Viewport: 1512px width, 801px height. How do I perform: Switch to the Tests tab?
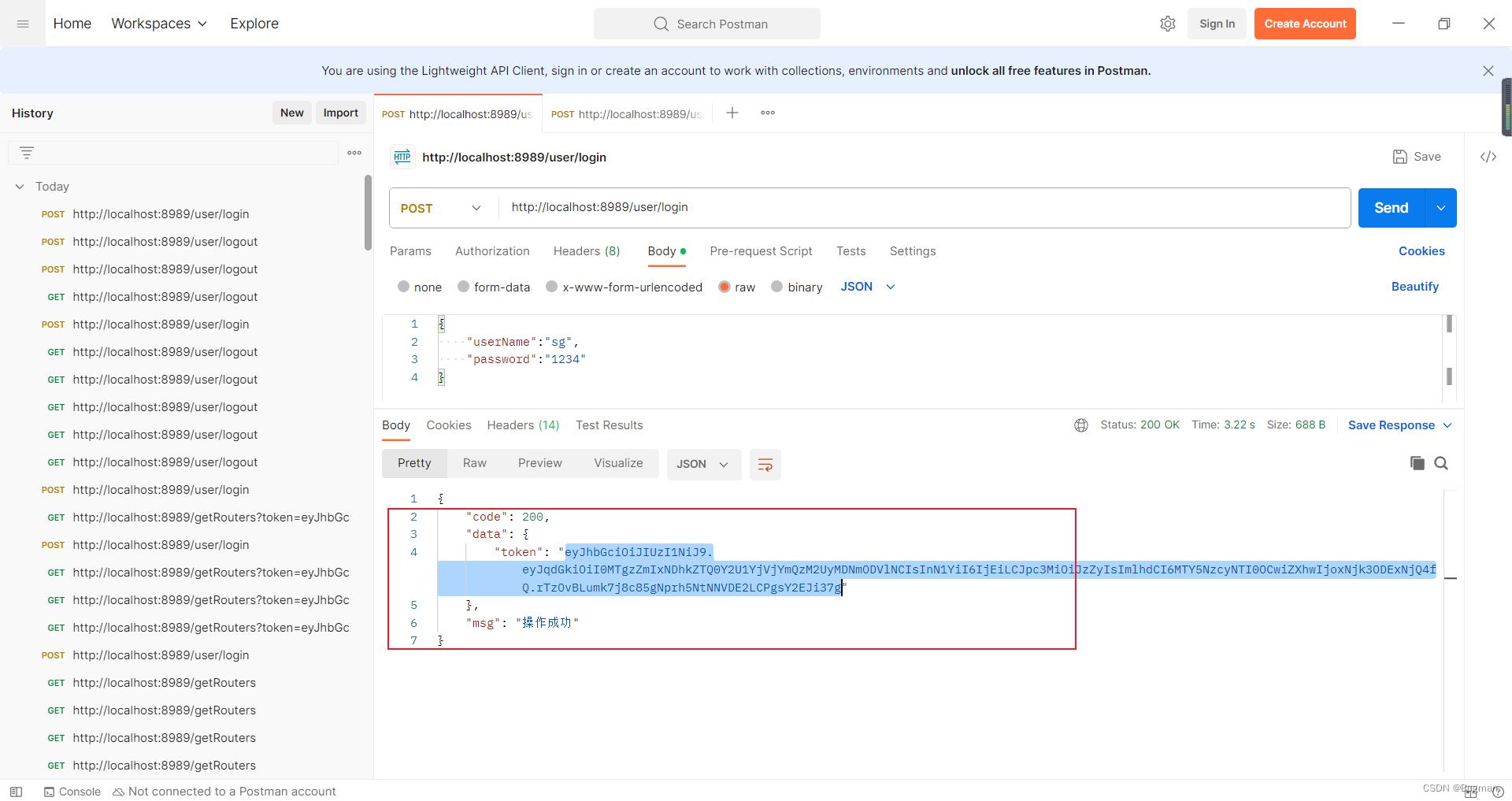(850, 251)
